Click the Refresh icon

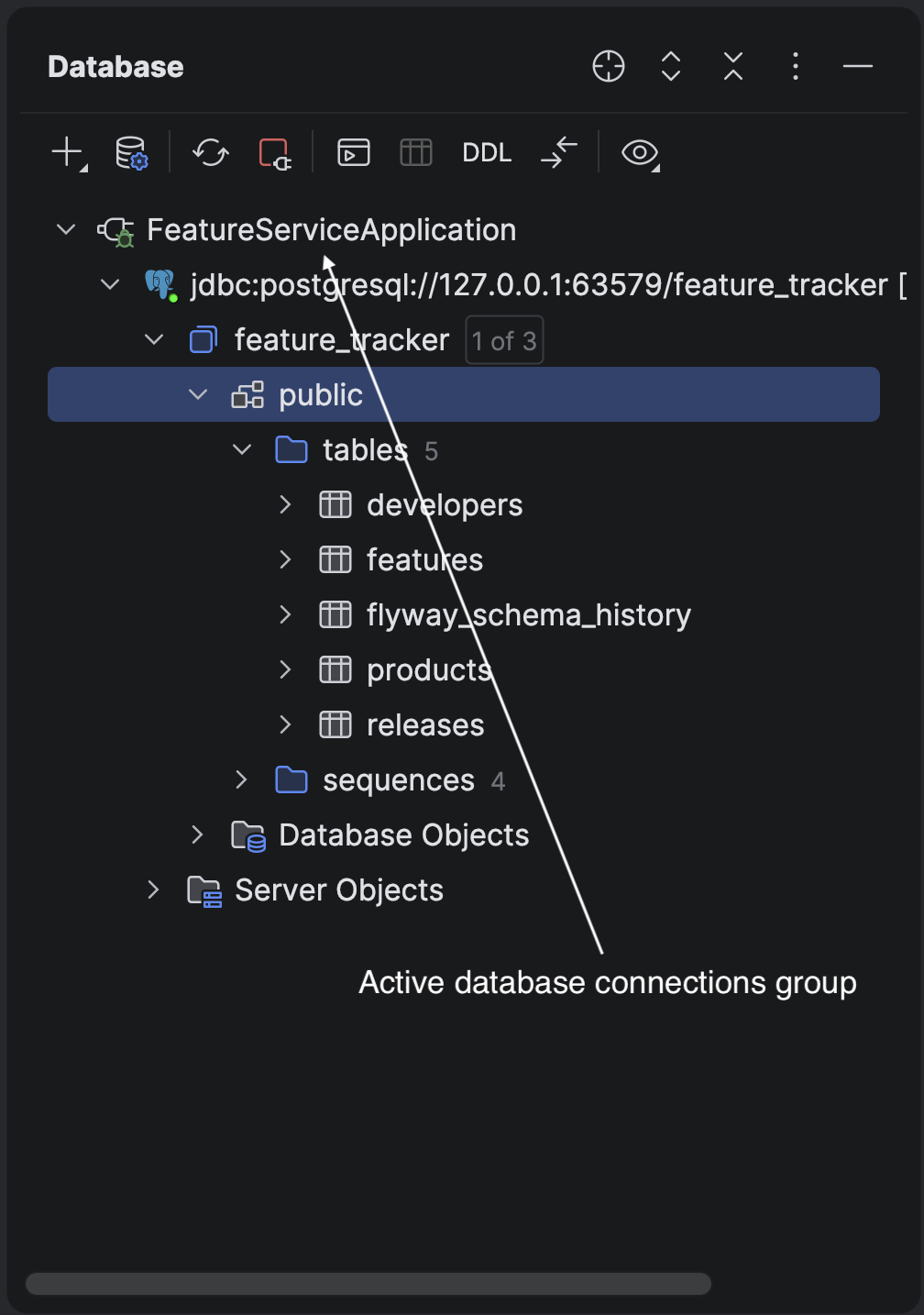pyautogui.click(x=211, y=153)
